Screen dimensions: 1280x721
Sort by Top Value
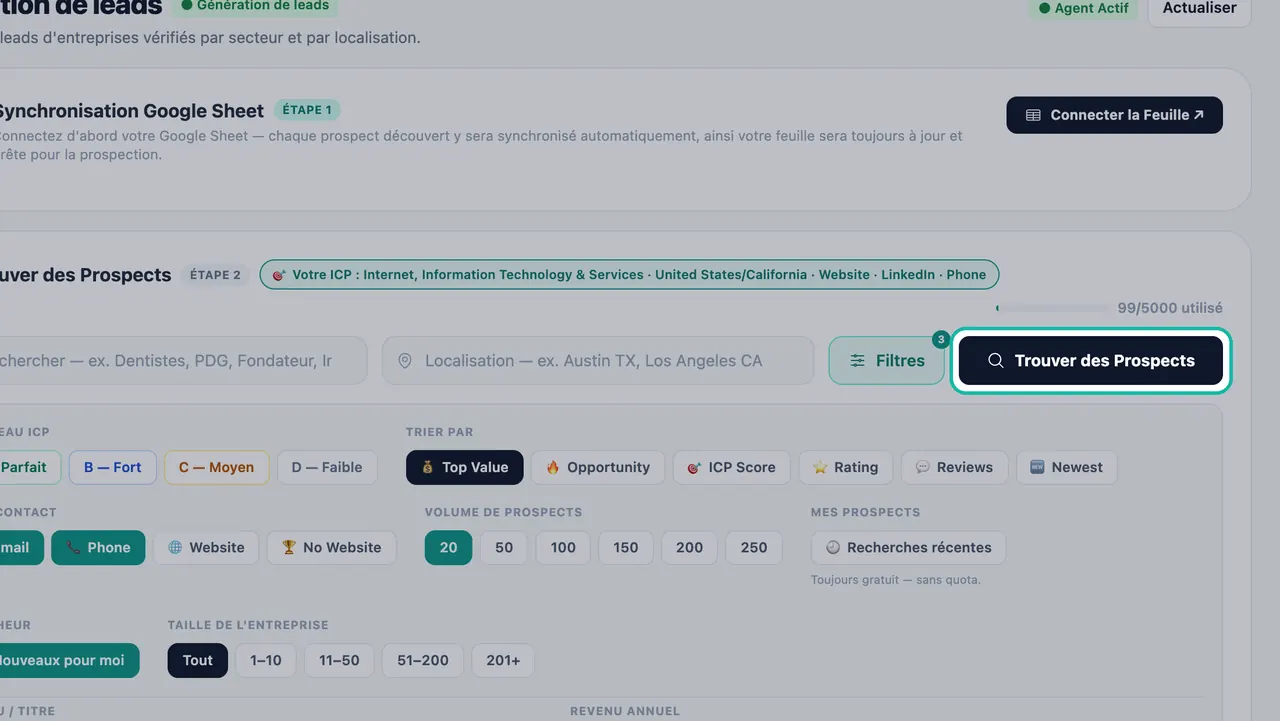coord(464,467)
